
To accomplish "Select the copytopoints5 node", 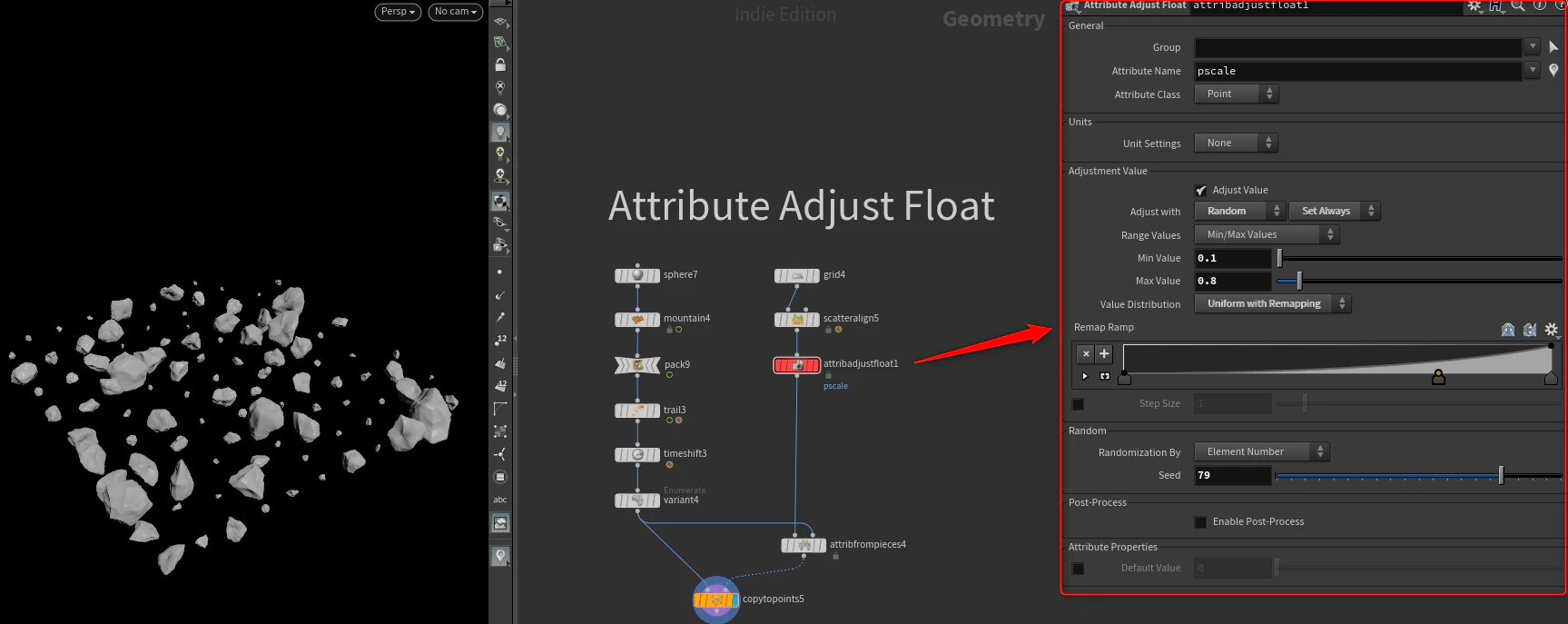I will pos(716,599).
